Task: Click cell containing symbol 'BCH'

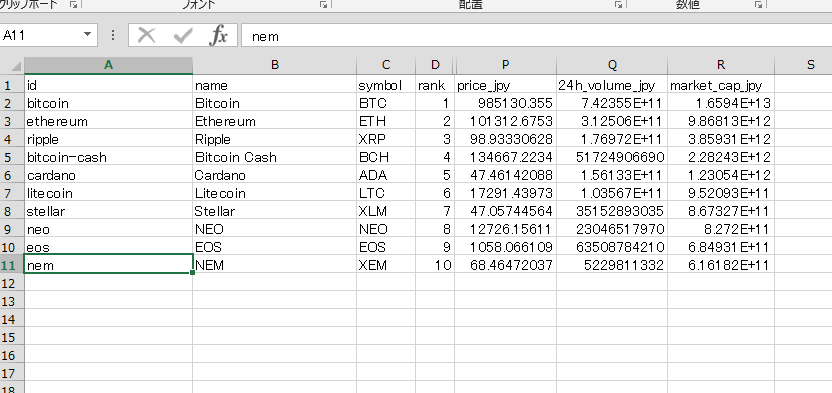Action: pos(386,157)
